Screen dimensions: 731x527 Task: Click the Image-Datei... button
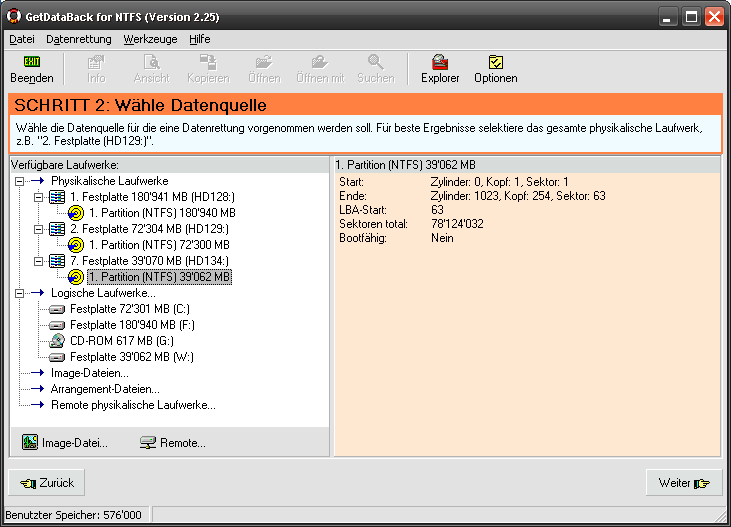(x=65, y=442)
